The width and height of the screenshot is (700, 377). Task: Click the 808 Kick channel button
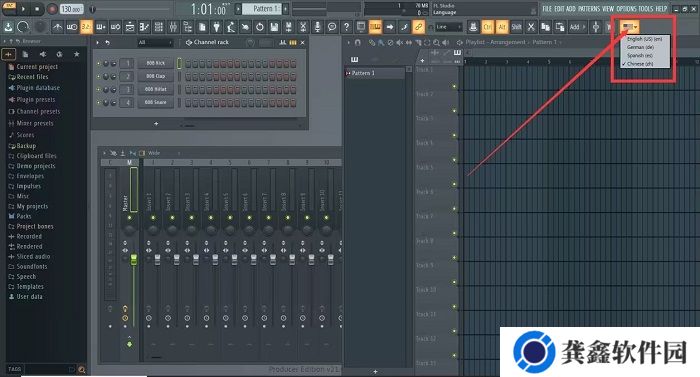[x=155, y=63]
